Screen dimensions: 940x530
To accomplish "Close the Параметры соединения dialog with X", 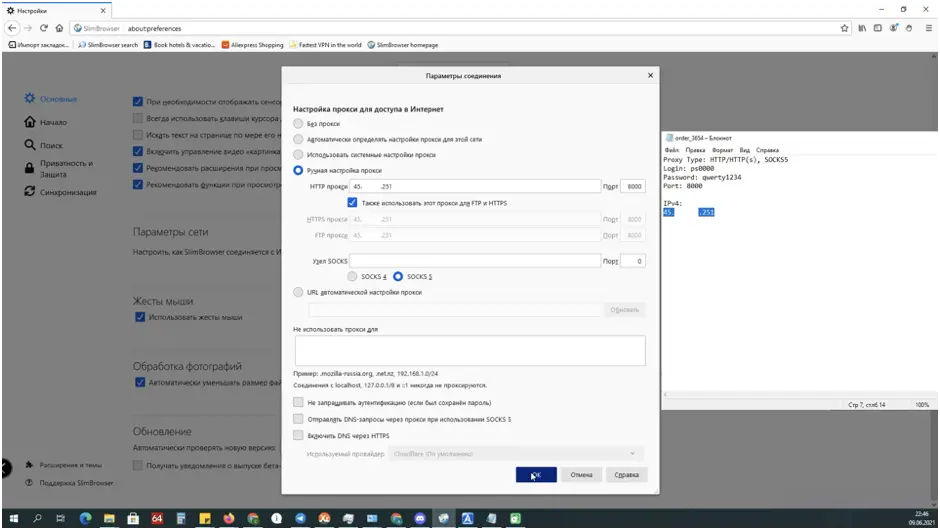I will point(650,76).
